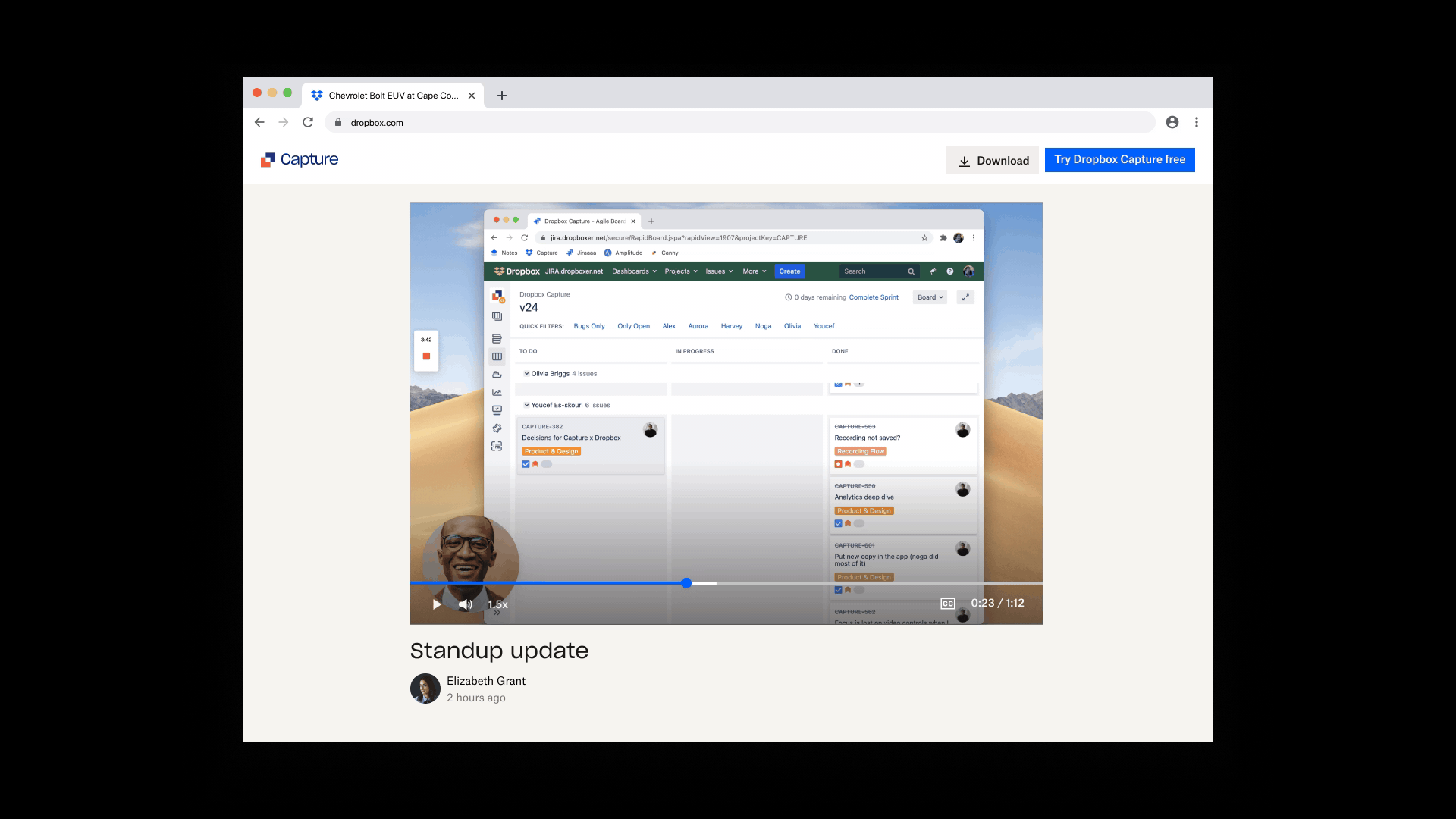The height and width of the screenshot is (819, 1456).
Task: Click Try Dropbox Capture free
Action: coord(1119,160)
